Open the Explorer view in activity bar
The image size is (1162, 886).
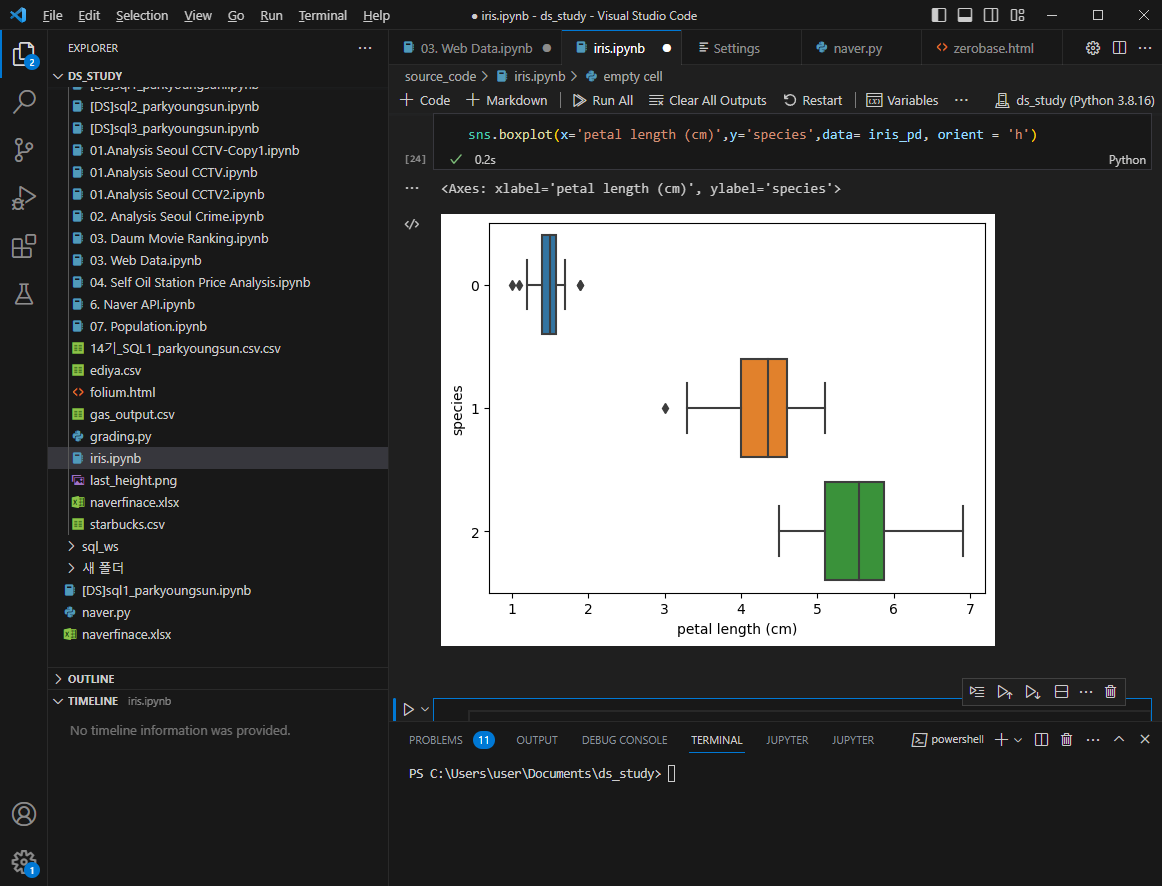tap(24, 54)
